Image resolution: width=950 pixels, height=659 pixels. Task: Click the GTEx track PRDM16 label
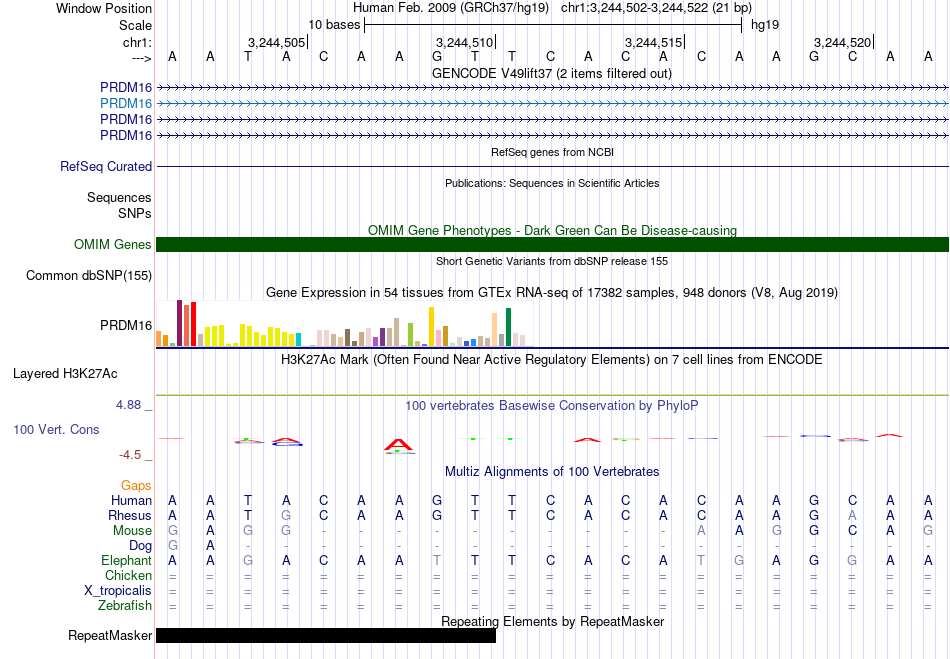[x=126, y=326]
